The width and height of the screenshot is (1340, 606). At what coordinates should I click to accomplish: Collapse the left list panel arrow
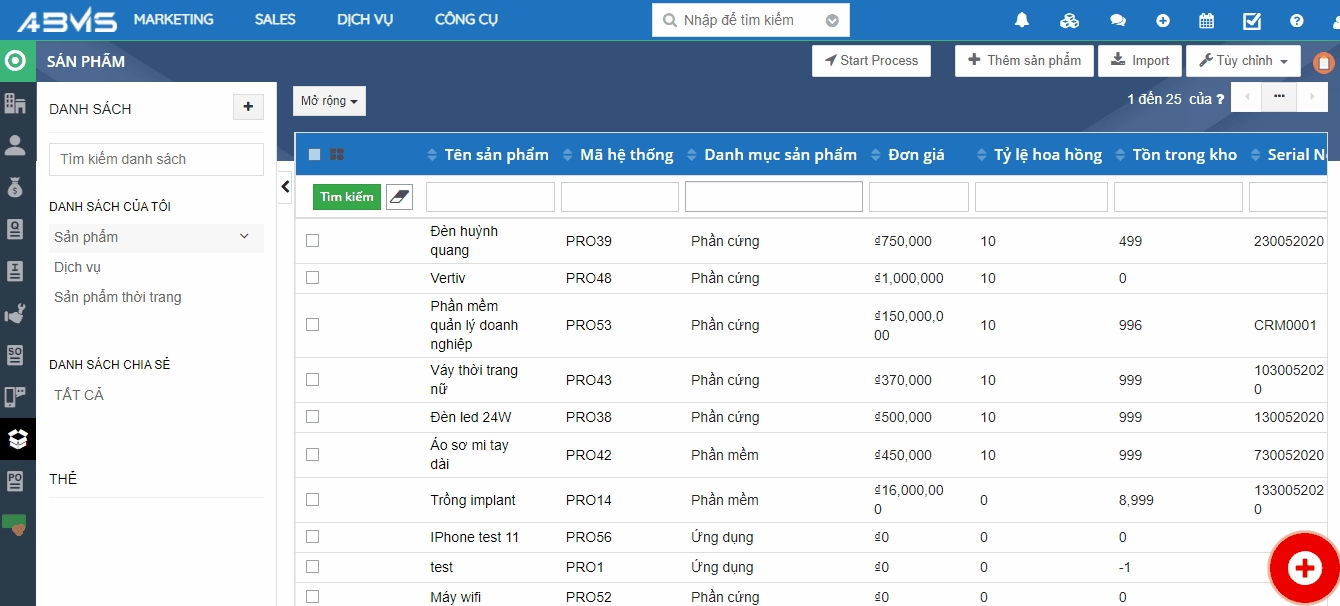click(x=285, y=186)
